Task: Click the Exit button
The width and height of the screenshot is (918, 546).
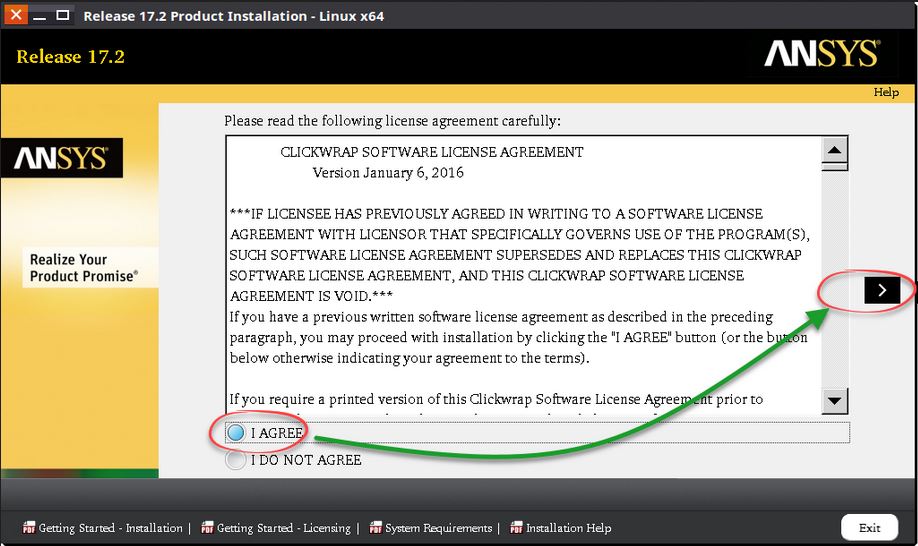Action: [869, 527]
